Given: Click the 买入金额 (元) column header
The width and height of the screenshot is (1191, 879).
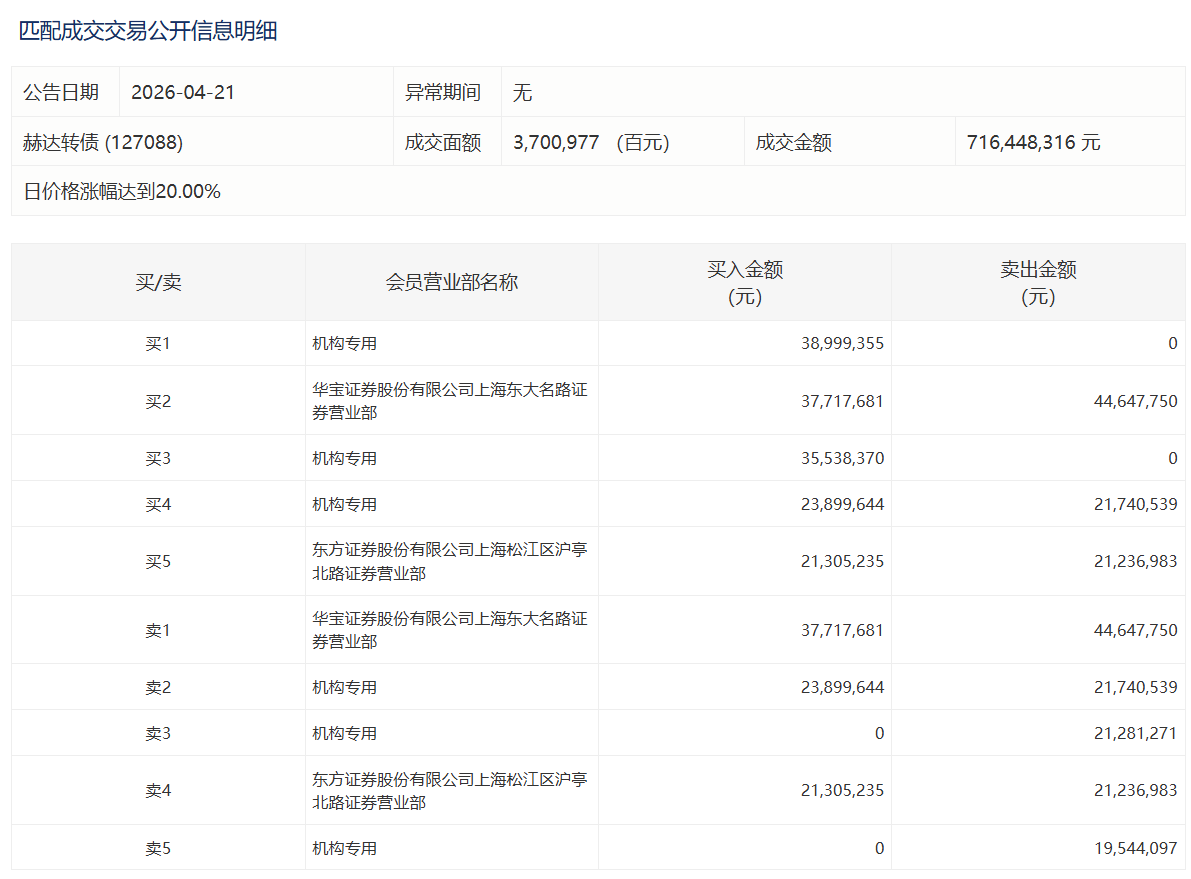Looking at the screenshot, I should [745, 282].
